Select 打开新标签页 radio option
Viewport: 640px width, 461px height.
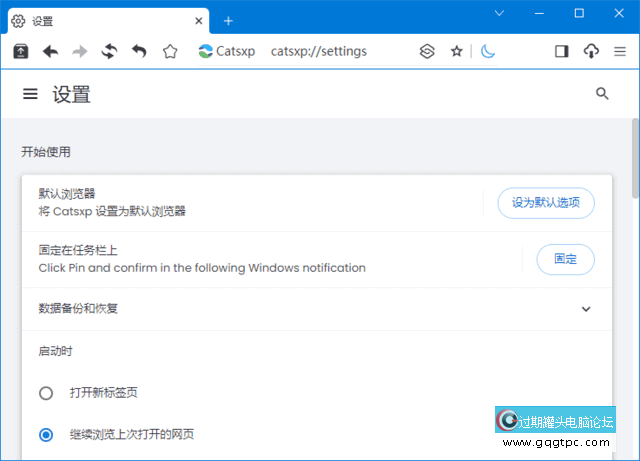point(46,393)
